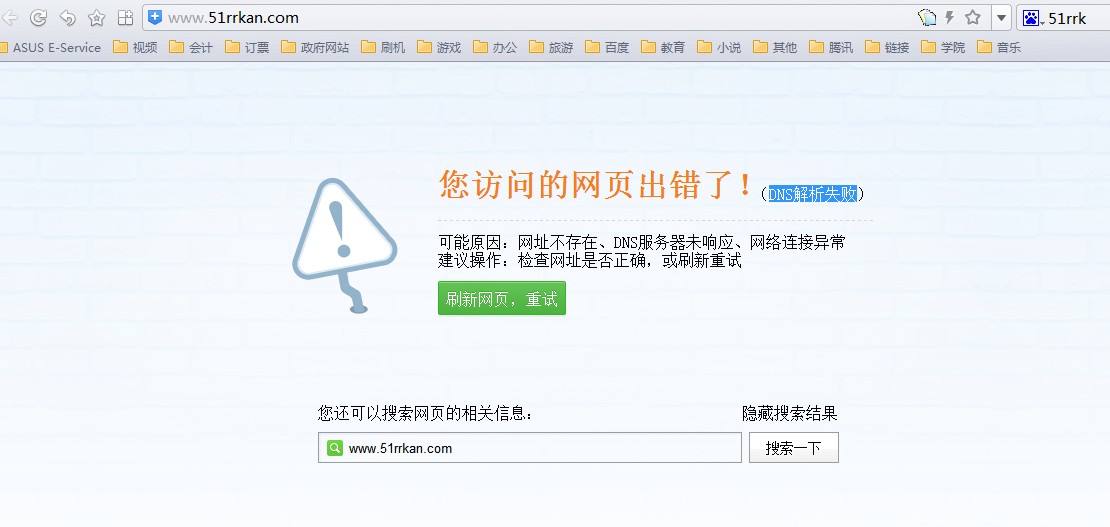The width and height of the screenshot is (1110, 527).
Task: Open the 其他 bookmark folder
Action: point(774,47)
